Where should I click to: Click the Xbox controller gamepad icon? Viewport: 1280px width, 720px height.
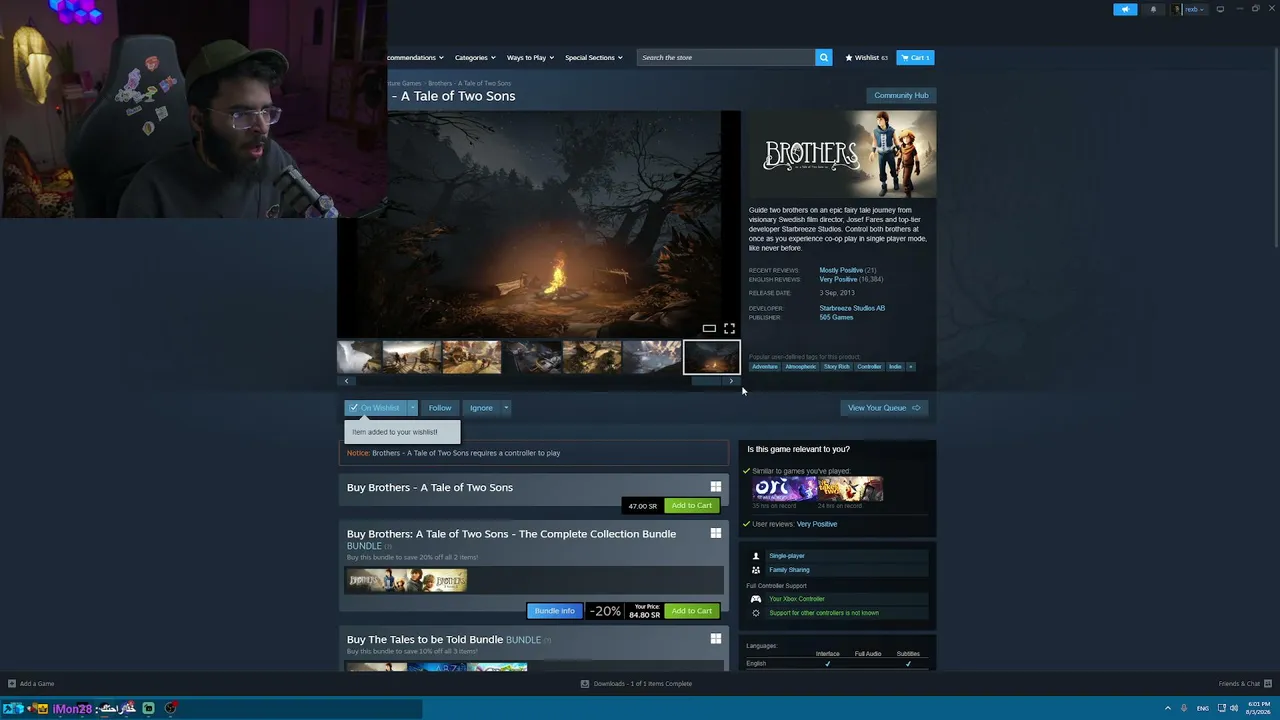pos(756,599)
